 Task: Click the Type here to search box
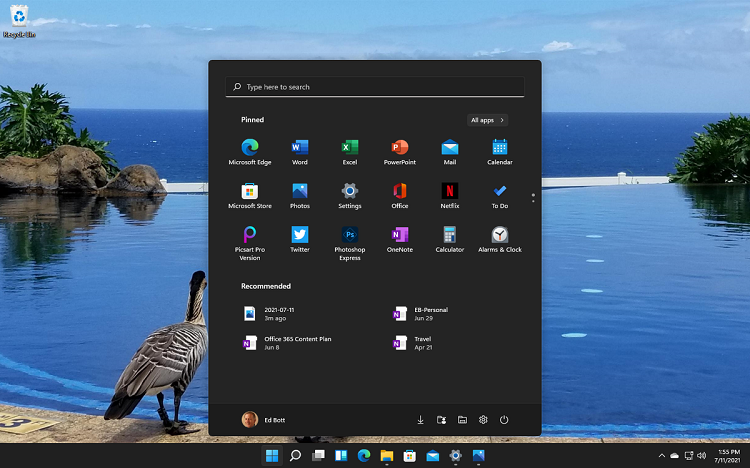click(x=375, y=87)
